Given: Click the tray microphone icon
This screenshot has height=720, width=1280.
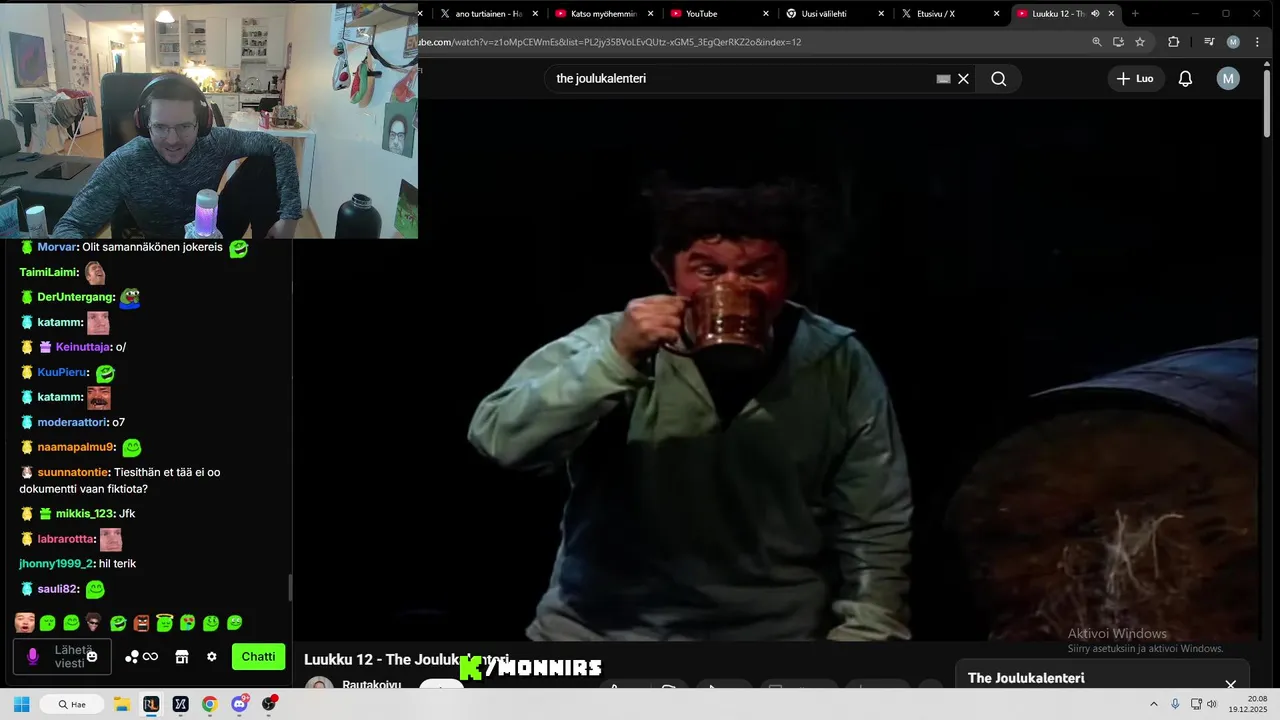Looking at the screenshot, I should point(1175,704).
